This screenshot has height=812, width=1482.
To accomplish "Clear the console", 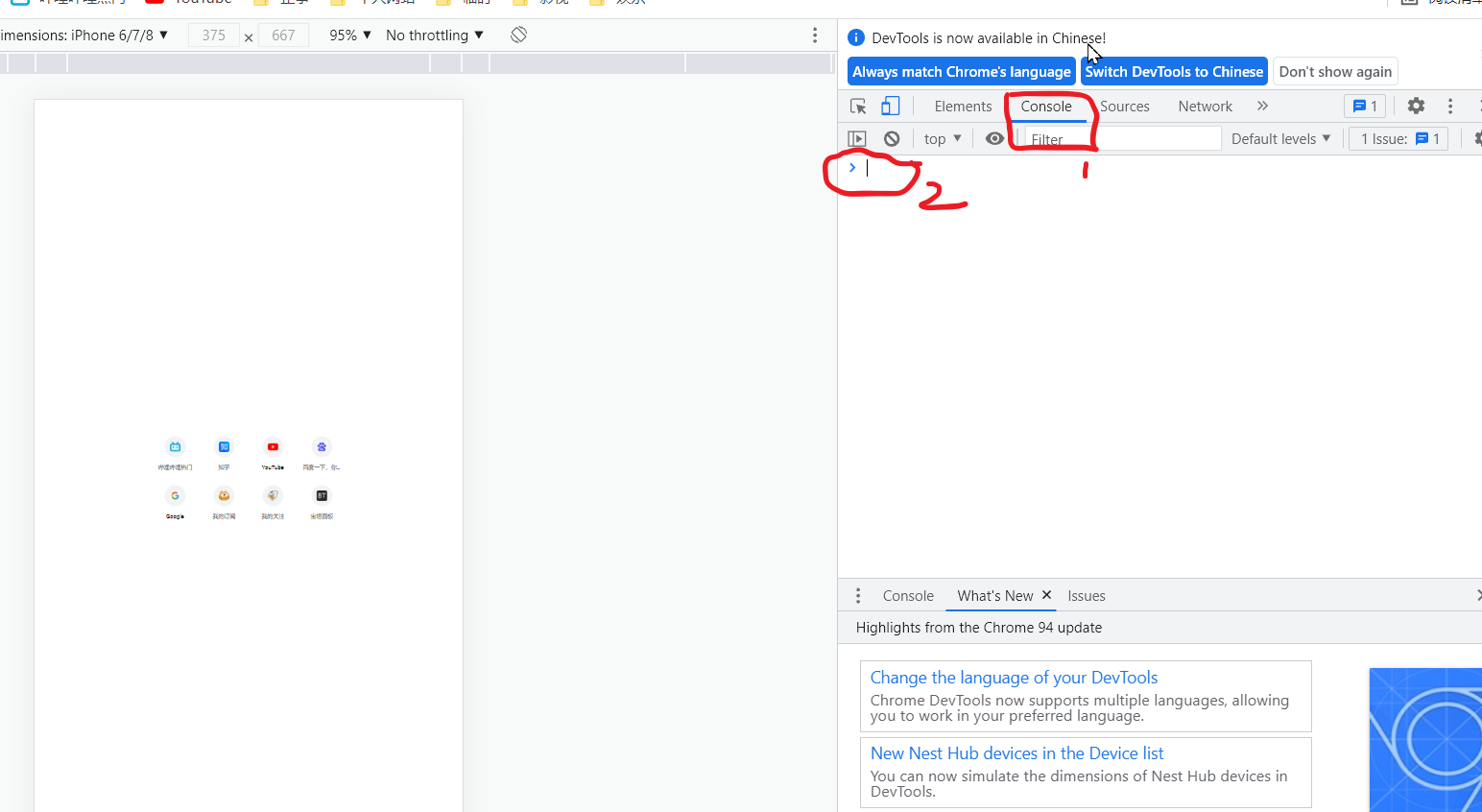I will [x=892, y=139].
